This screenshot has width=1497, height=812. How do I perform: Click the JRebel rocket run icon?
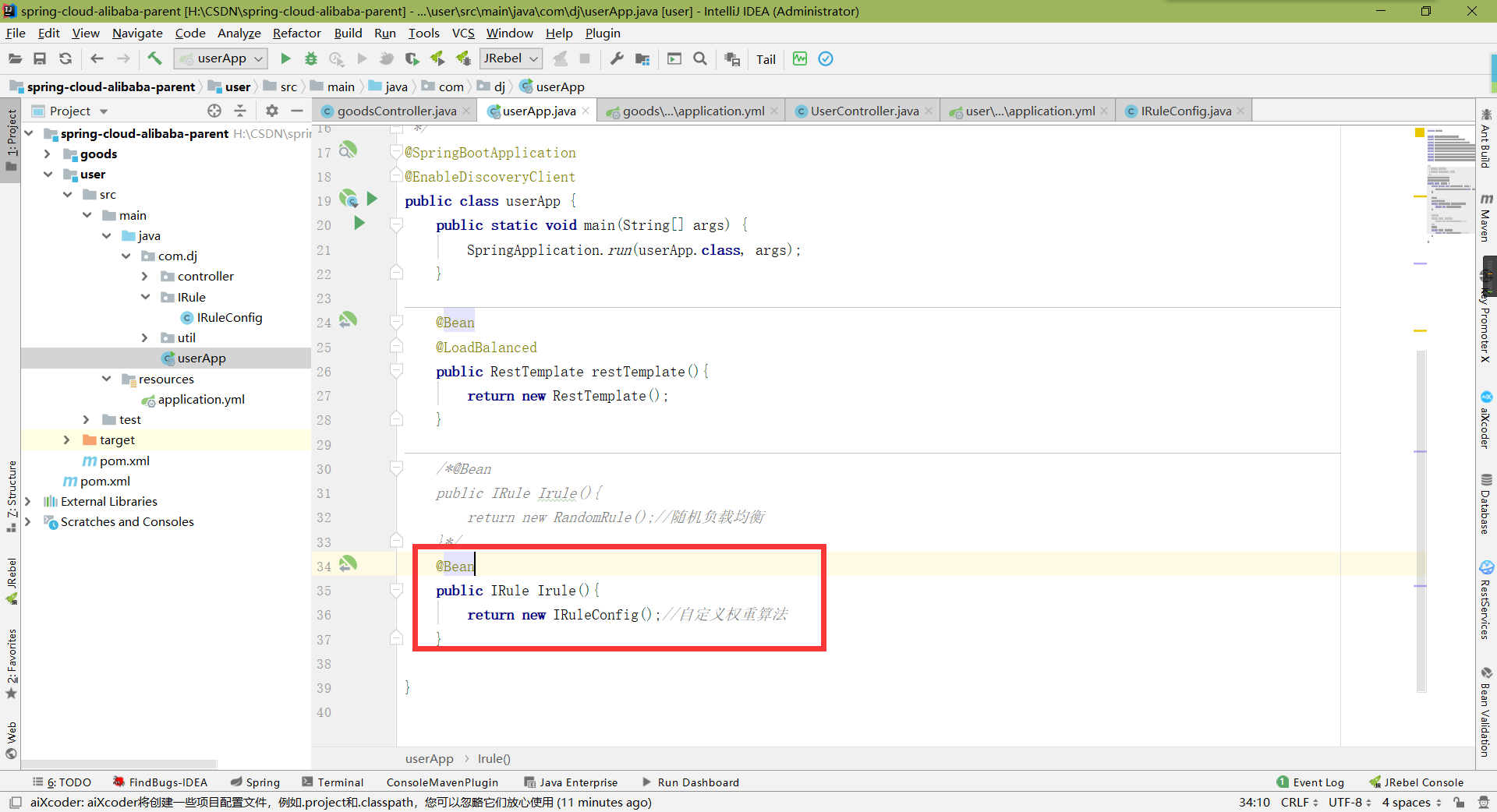tap(437, 58)
